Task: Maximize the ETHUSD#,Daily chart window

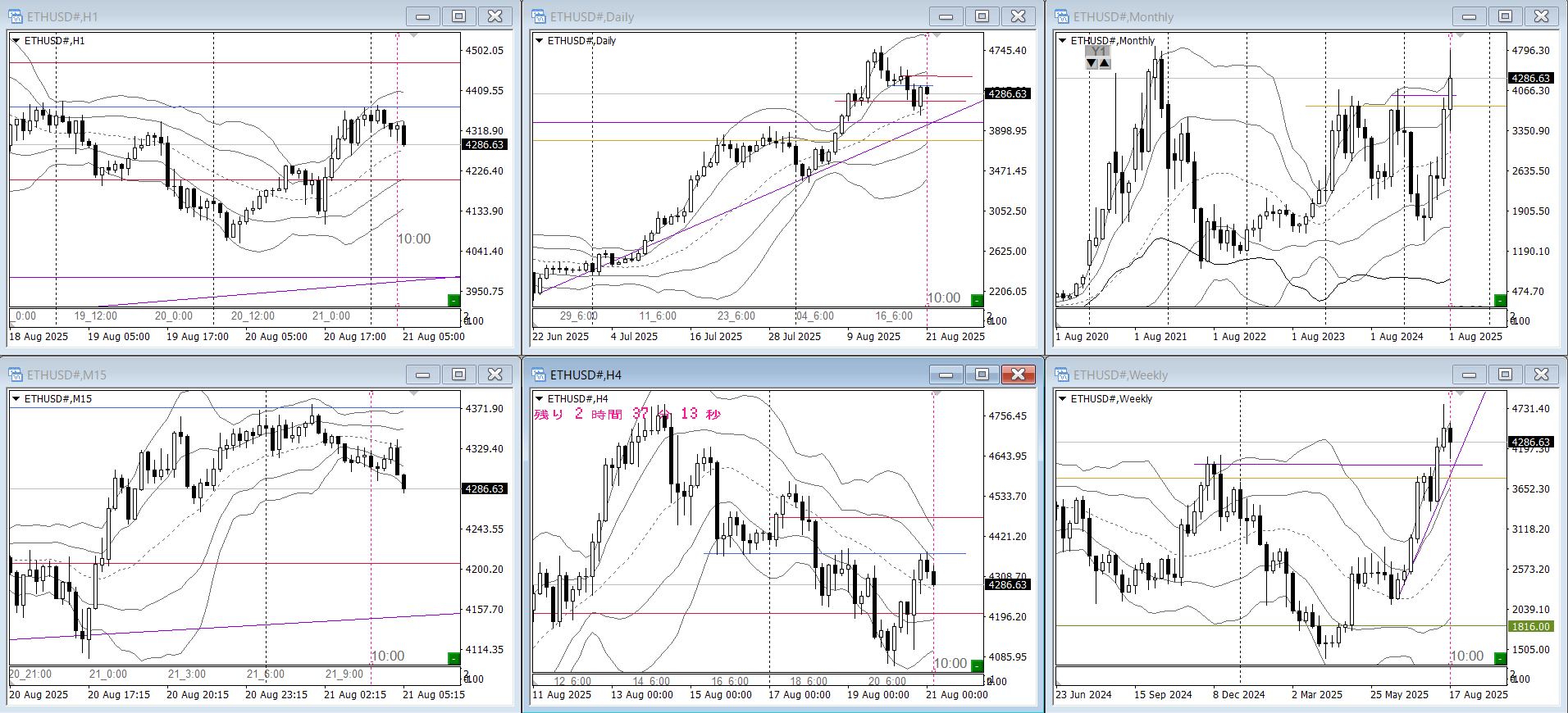Action: click(982, 16)
